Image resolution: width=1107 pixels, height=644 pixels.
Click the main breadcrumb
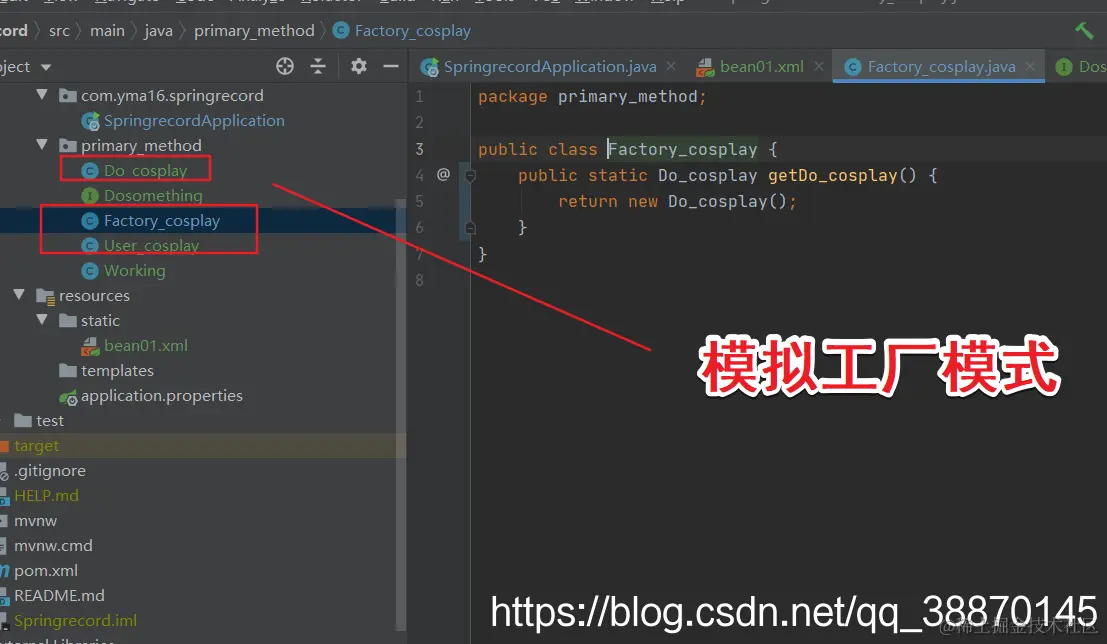click(107, 31)
